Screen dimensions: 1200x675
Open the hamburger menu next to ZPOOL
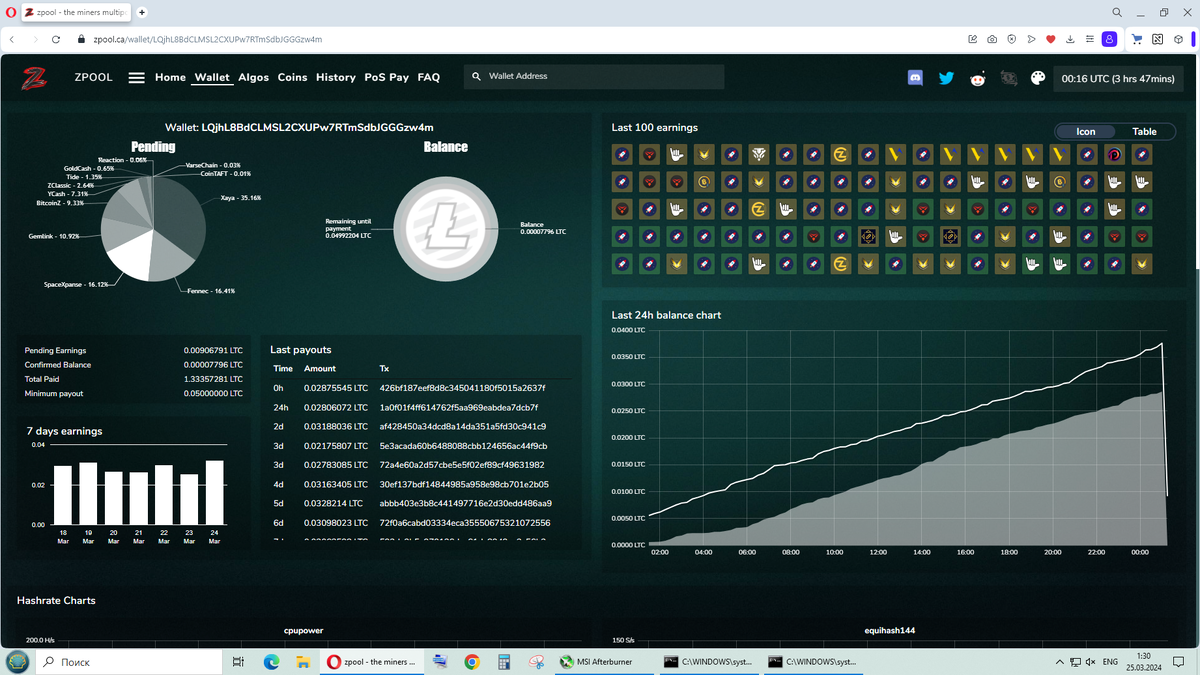coord(138,78)
